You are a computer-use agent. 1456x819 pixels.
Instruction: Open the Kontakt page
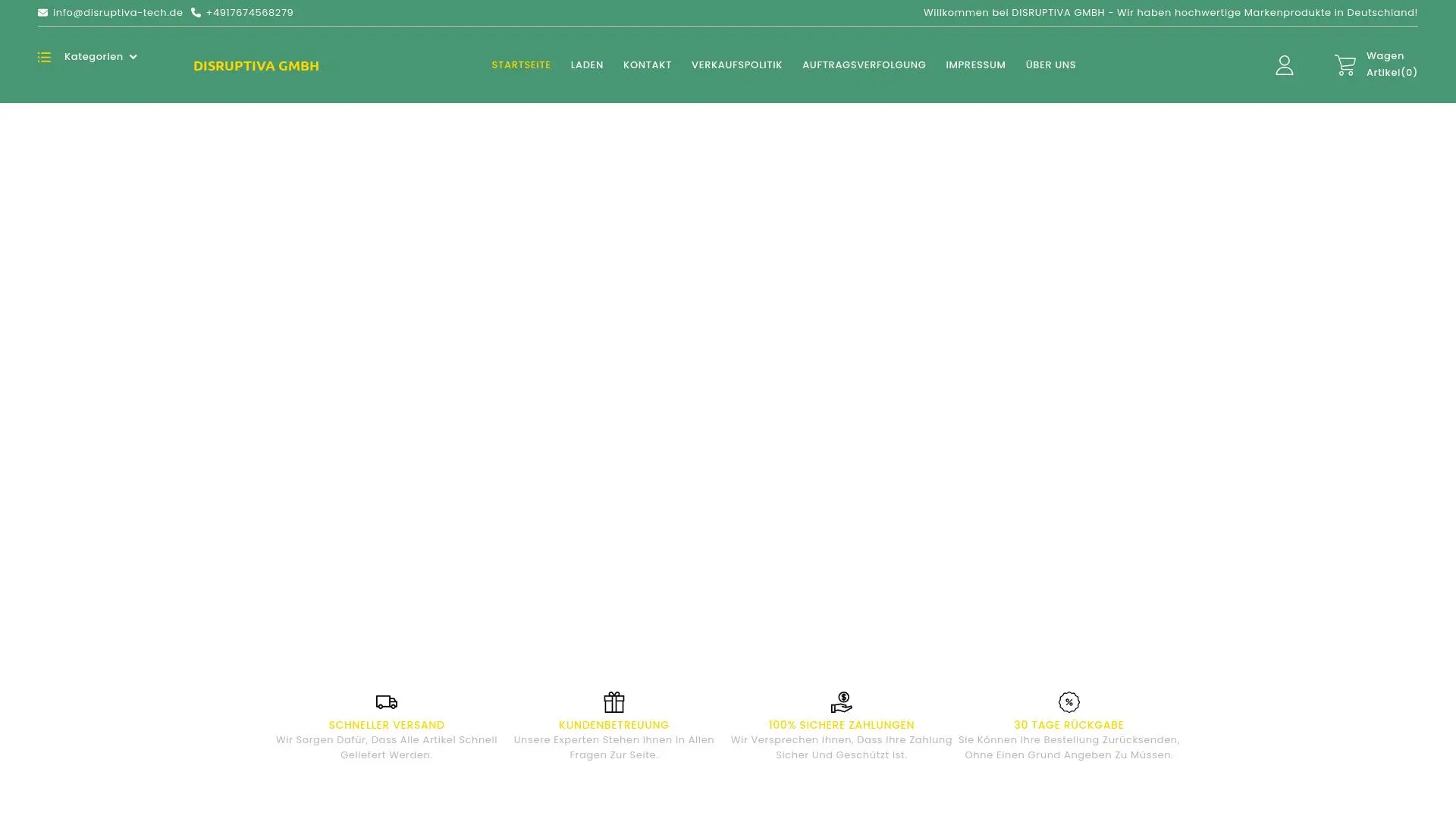[647, 65]
